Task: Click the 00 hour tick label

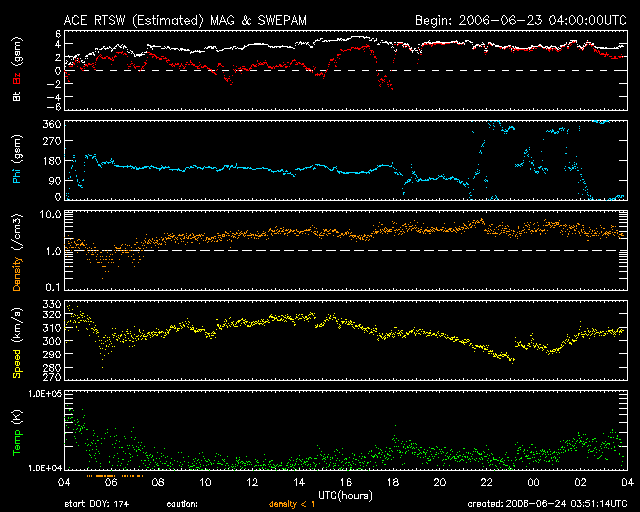Action: coord(533,483)
